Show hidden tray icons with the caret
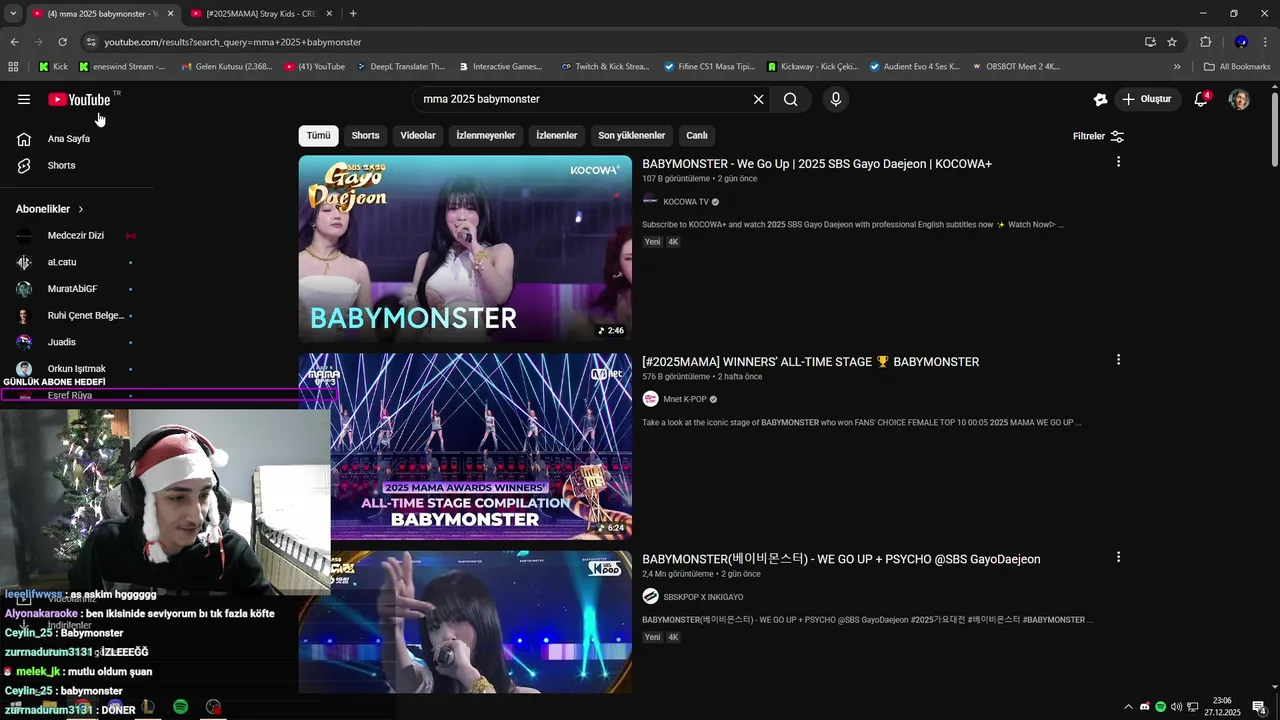Screen dimensions: 1280x720 [1129, 707]
